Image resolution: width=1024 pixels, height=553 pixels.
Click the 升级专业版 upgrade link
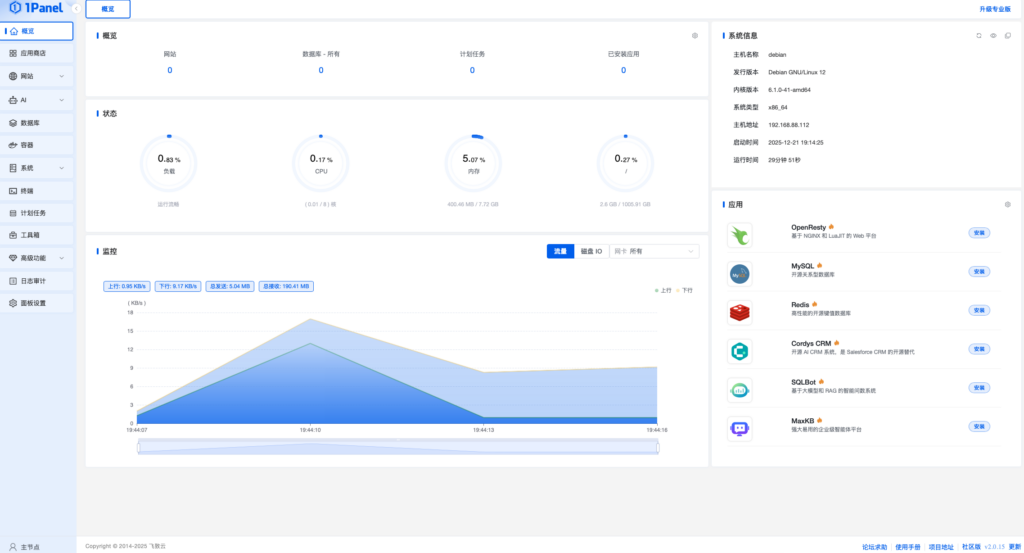(x=995, y=9)
